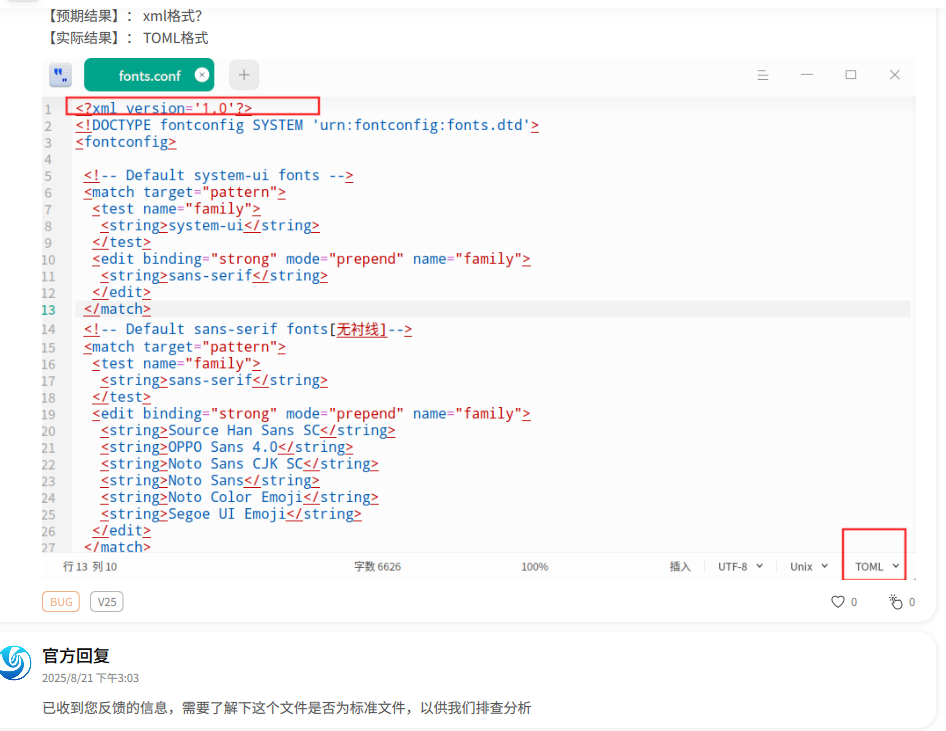Click the 100% zoom level
The height and width of the screenshot is (731, 946).
535,567
